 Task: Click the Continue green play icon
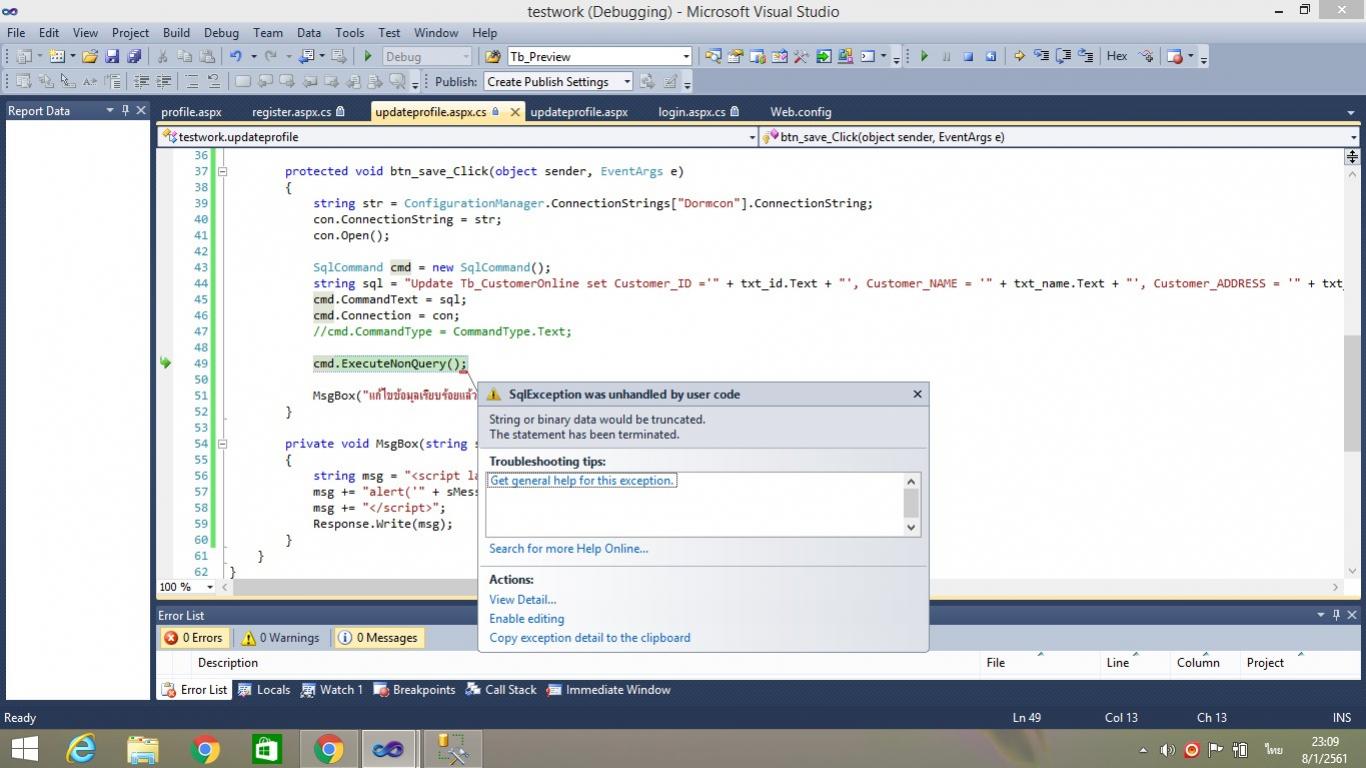[x=924, y=57]
